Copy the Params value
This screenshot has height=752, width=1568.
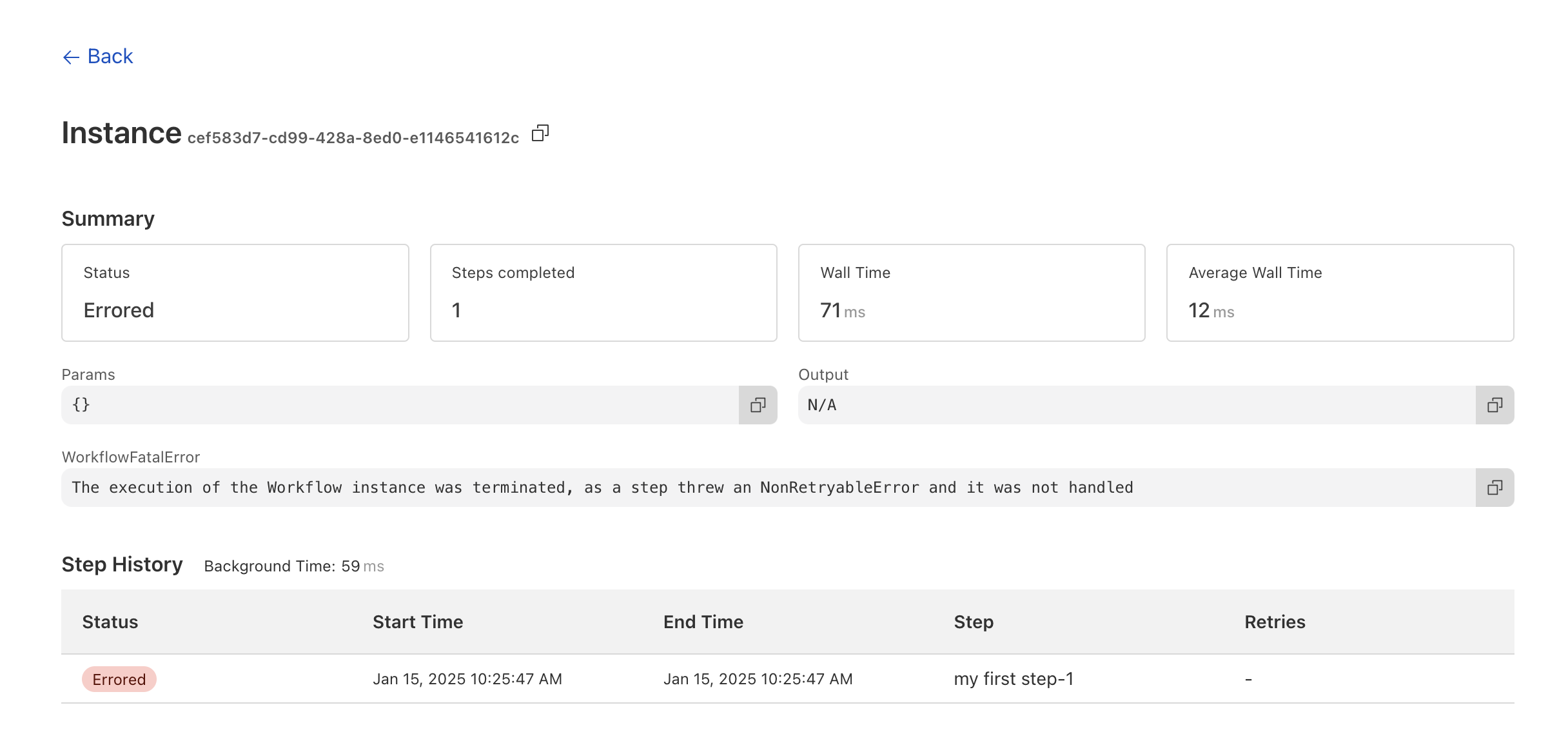tap(758, 405)
